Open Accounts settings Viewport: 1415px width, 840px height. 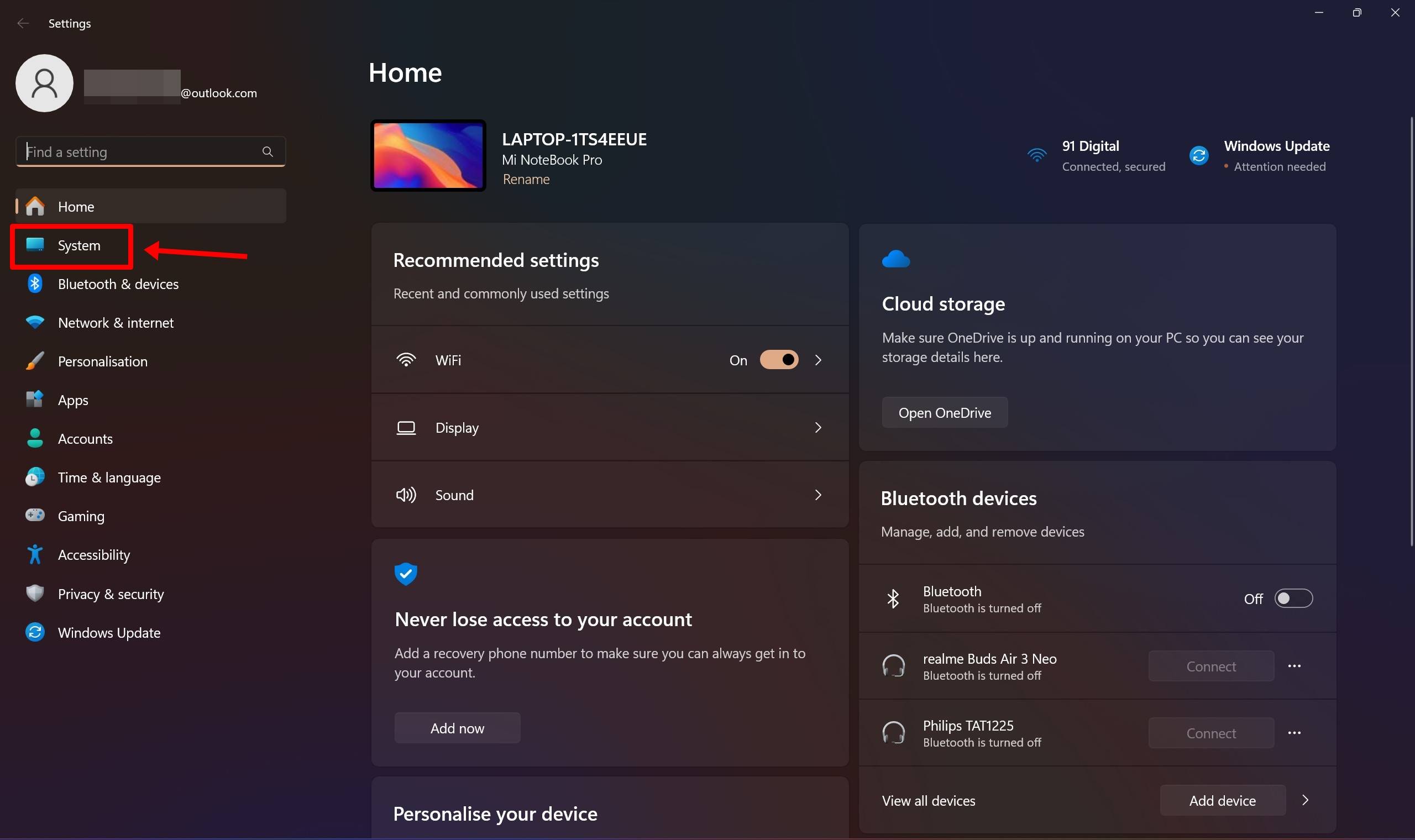[85, 438]
